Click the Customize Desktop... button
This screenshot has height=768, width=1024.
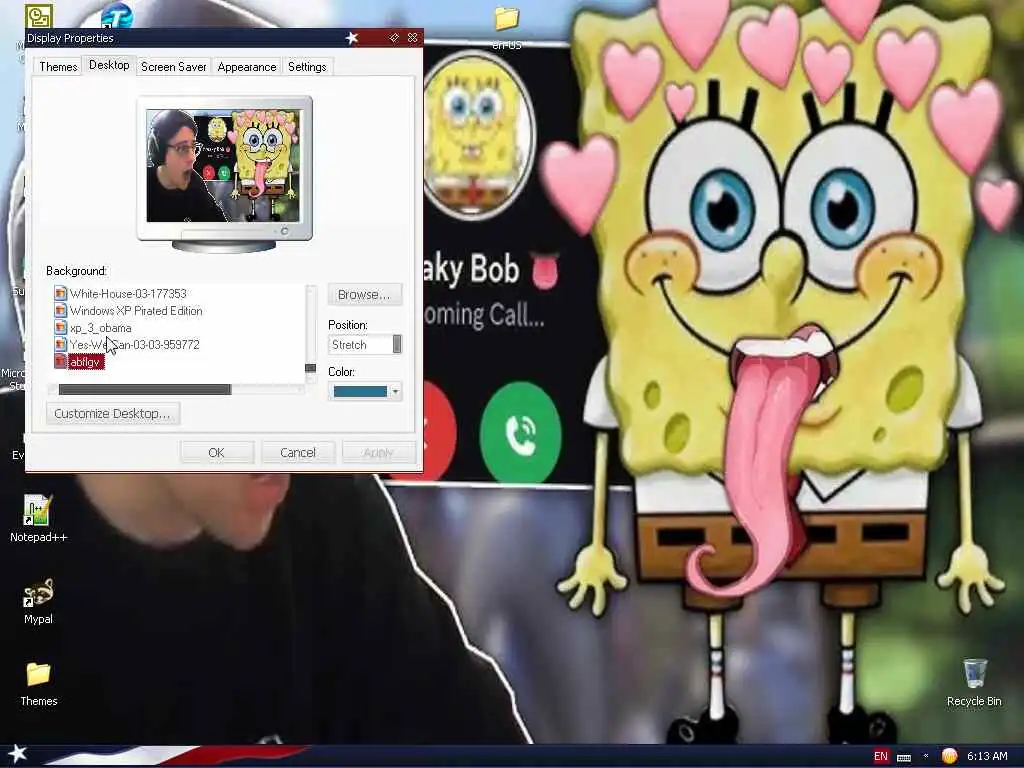click(x=112, y=413)
